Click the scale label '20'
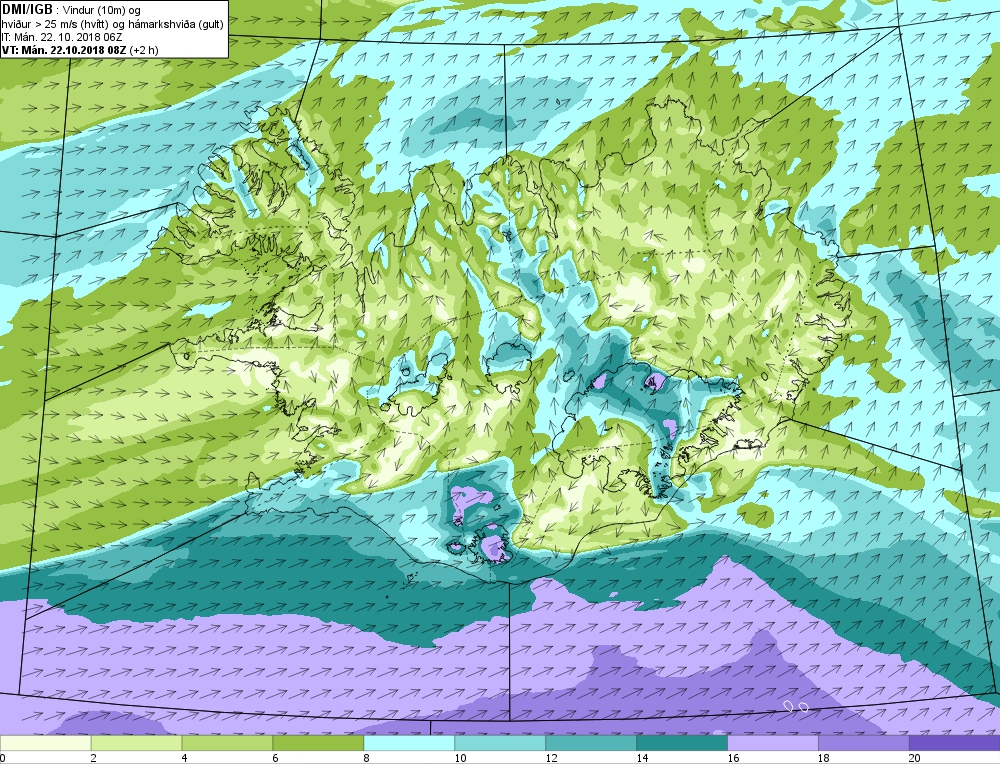Screen dimensions: 1000x764 [x=915, y=758]
